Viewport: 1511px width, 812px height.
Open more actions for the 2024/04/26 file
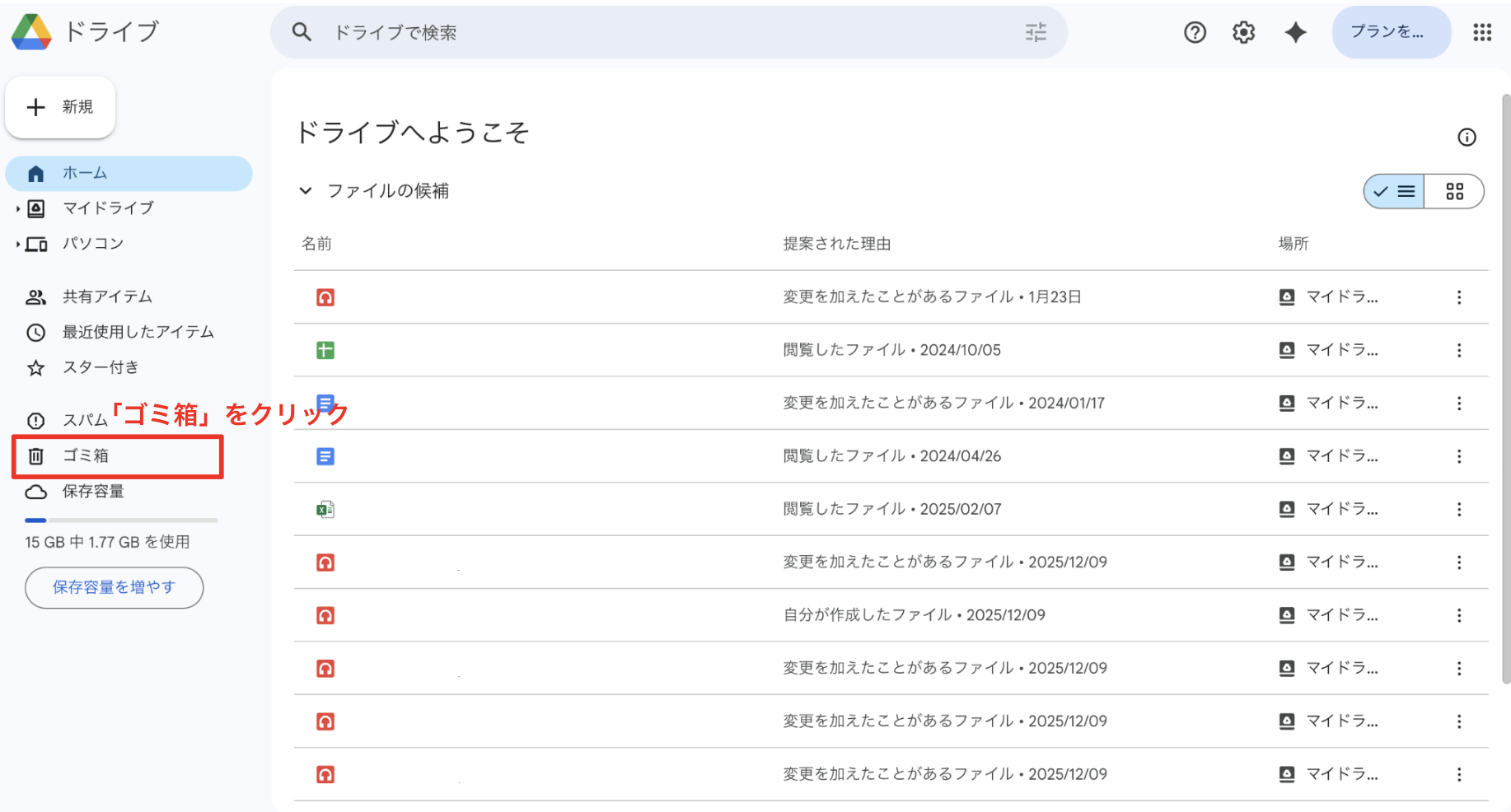pyautogui.click(x=1459, y=456)
